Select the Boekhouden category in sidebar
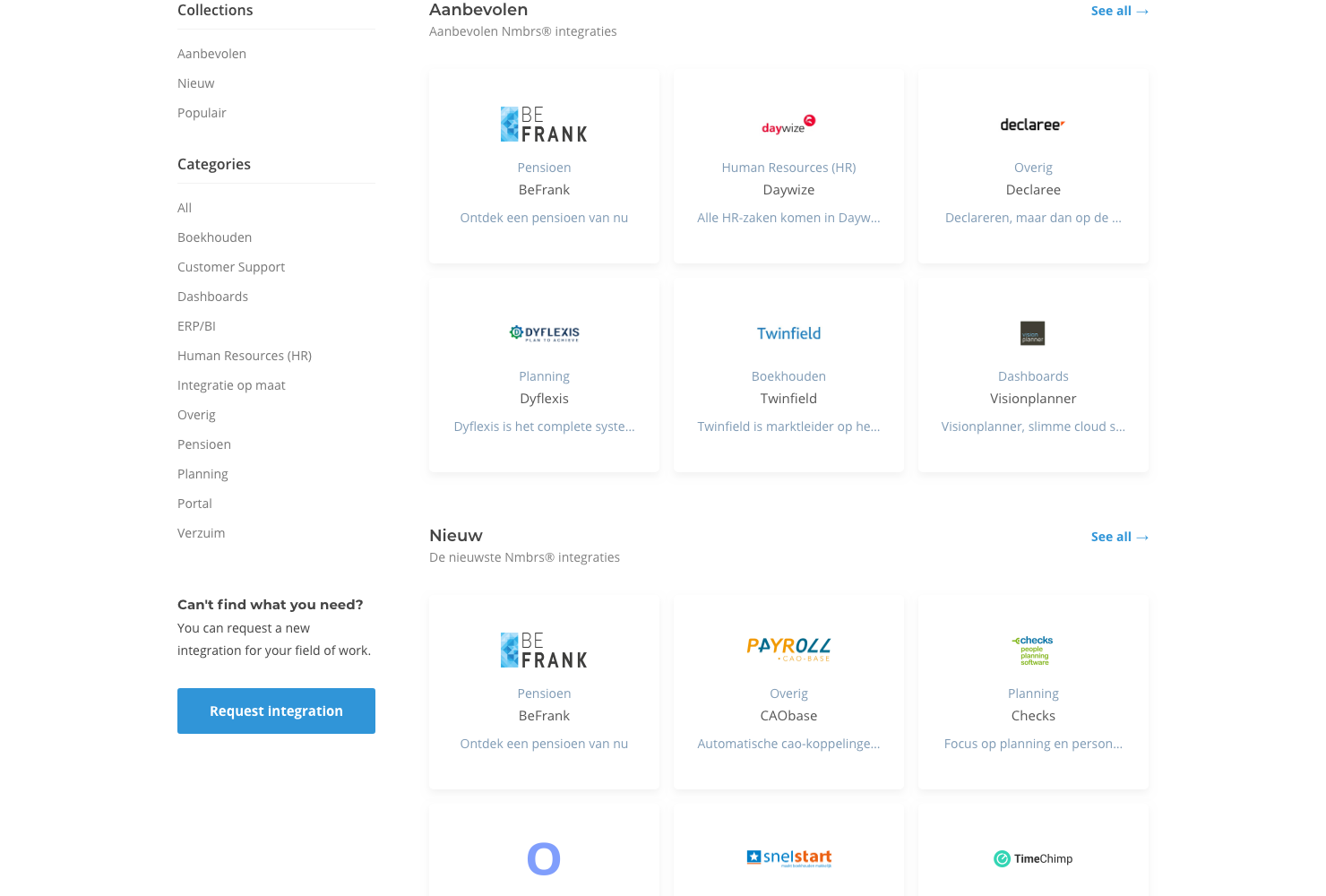 click(214, 237)
